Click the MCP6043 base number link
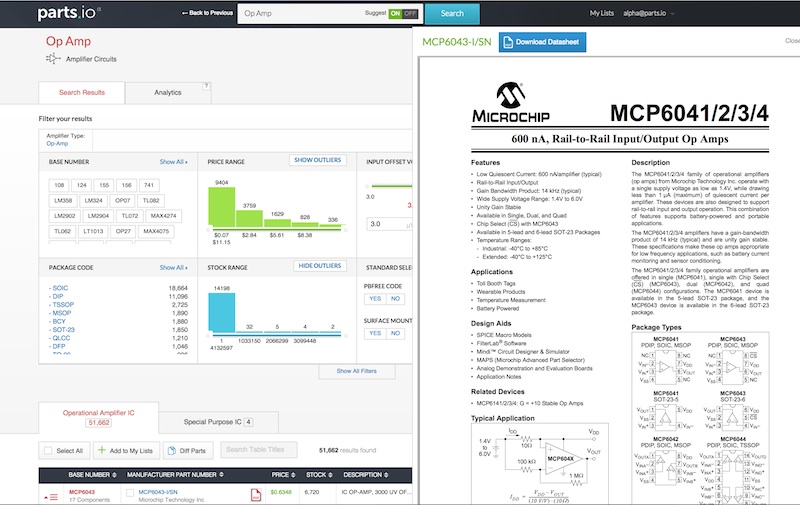 pyautogui.click(x=82, y=492)
